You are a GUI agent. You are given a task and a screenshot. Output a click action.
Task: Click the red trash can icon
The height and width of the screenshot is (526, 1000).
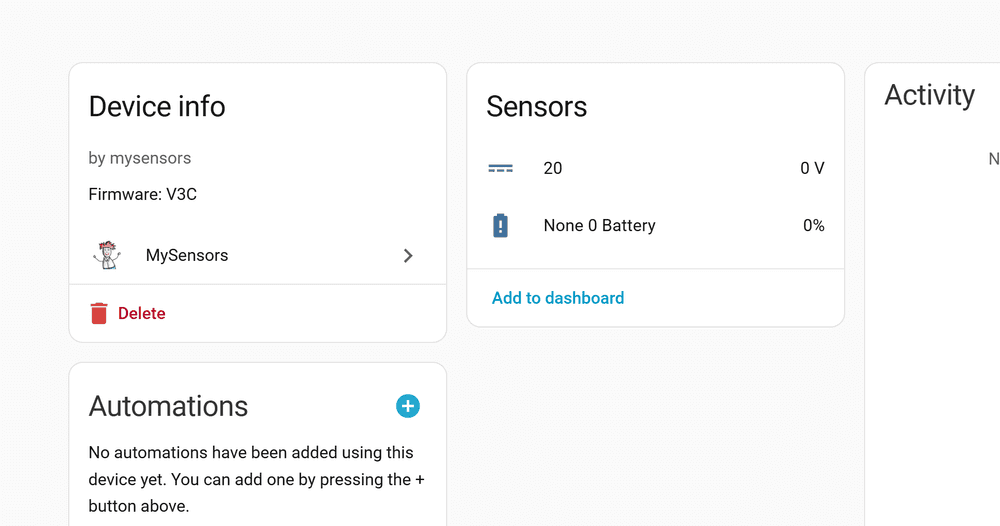[x=99, y=313]
